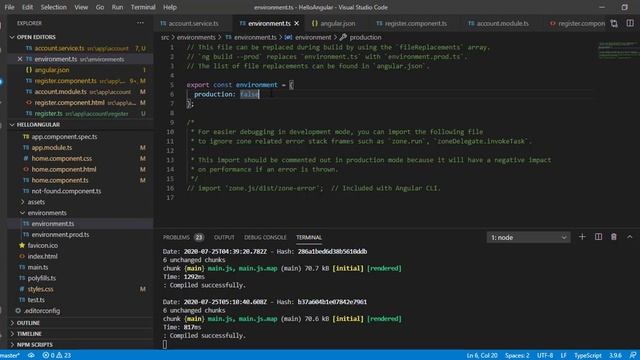
Task: Click the master branch status item
Action: (x=10, y=356)
